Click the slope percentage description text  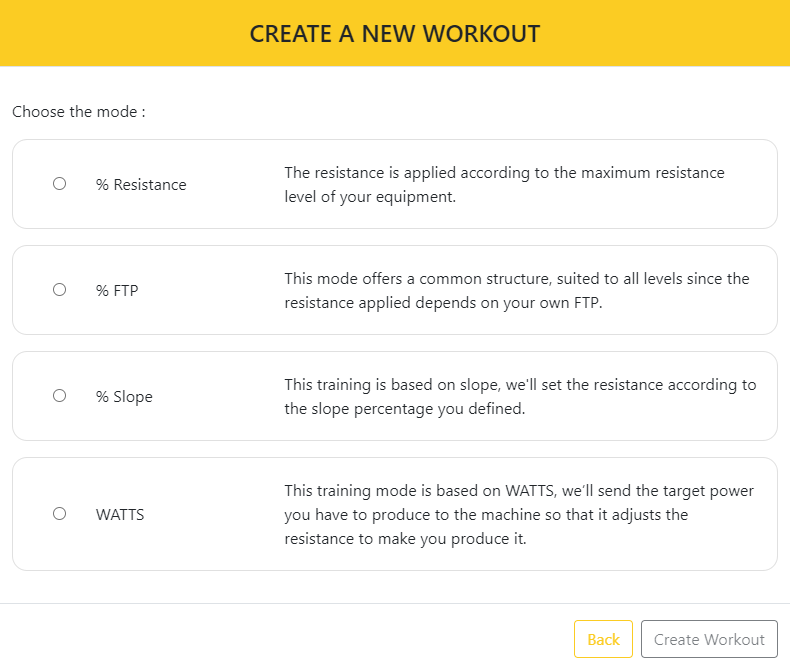tap(520, 396)
